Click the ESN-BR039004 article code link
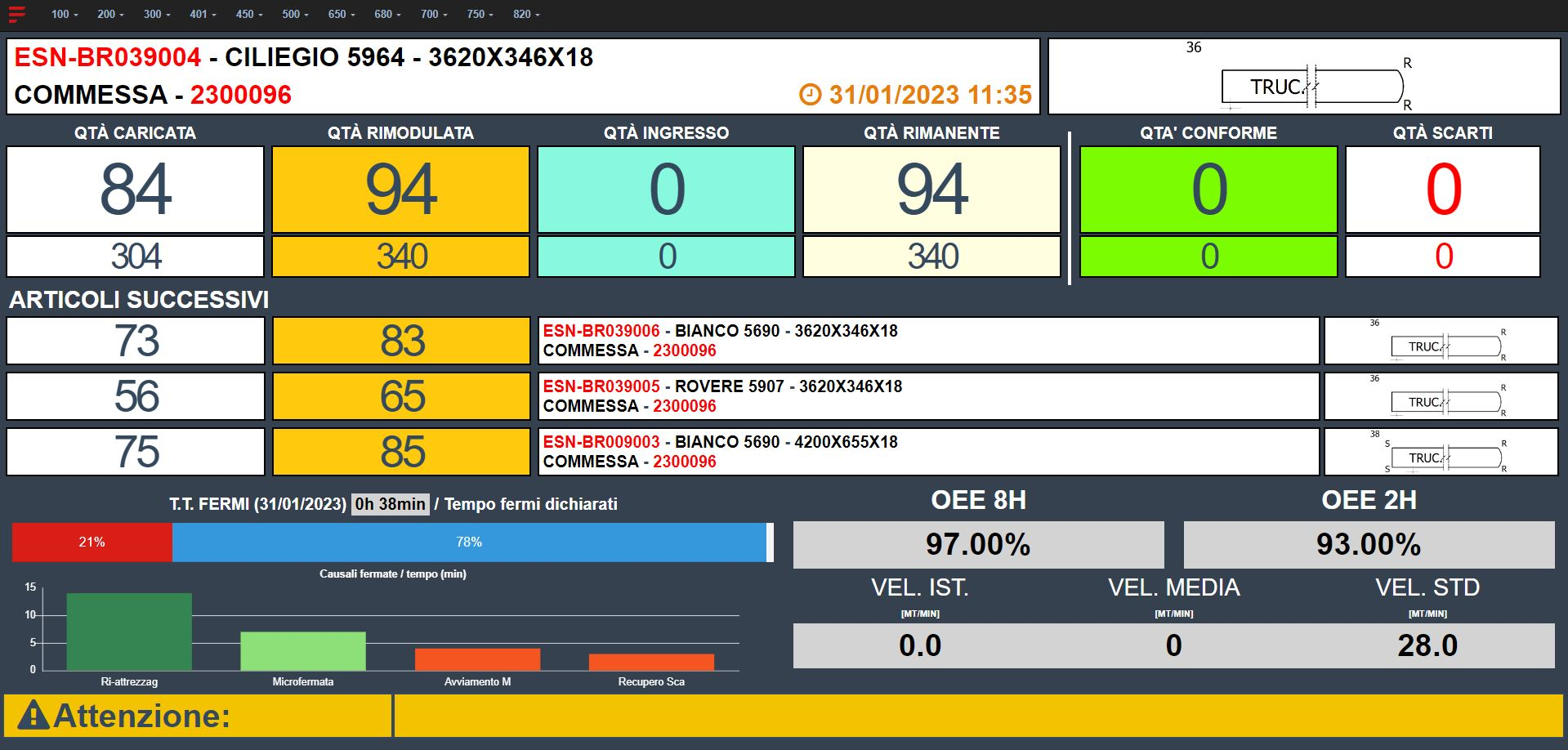This screenshot has width=1568, height=750. pyautogui.click(x=108, y=57)
